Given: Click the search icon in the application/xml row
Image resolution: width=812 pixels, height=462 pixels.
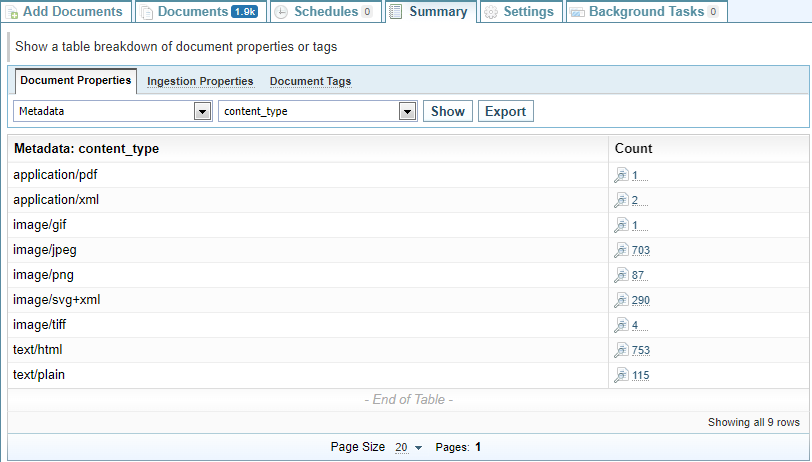Looking at the screenshot, I should click(621, 200).
